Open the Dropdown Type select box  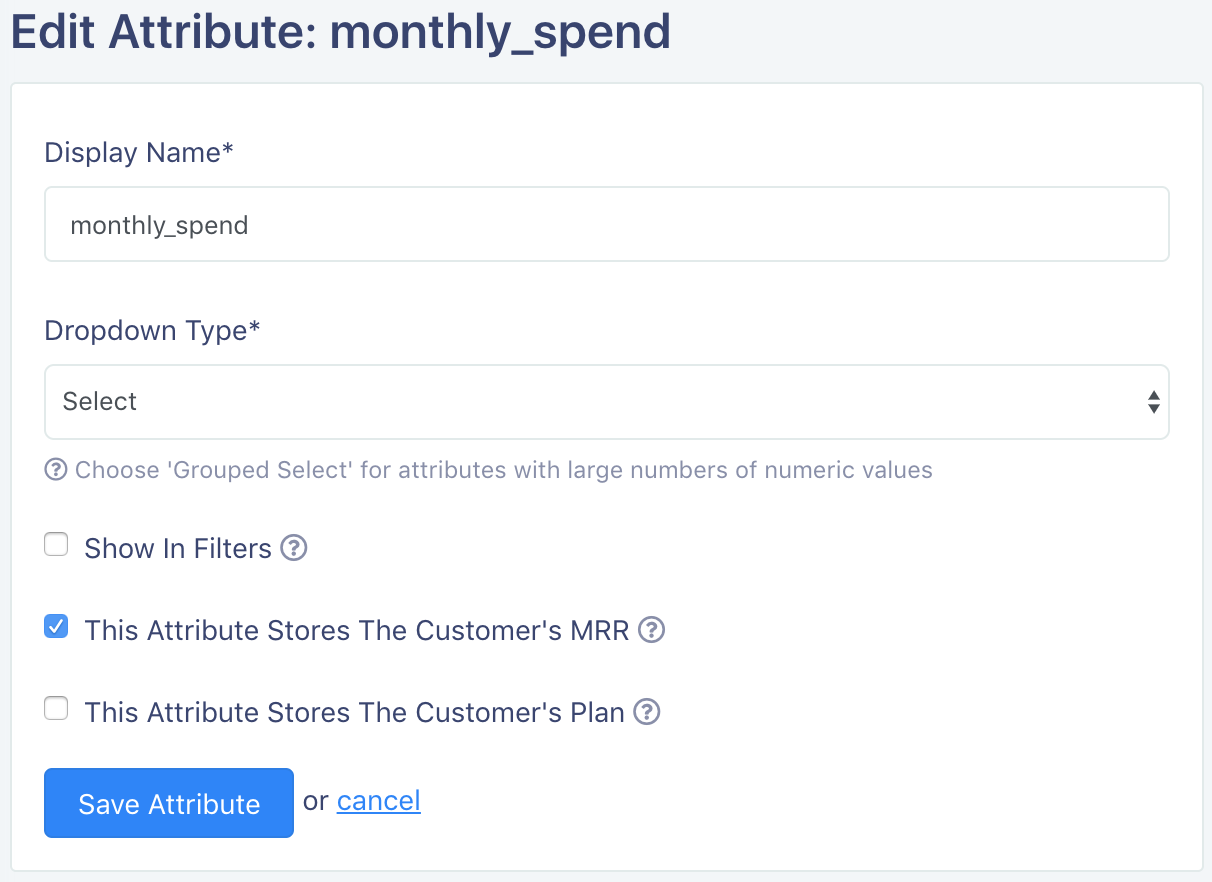click(607, 402)
